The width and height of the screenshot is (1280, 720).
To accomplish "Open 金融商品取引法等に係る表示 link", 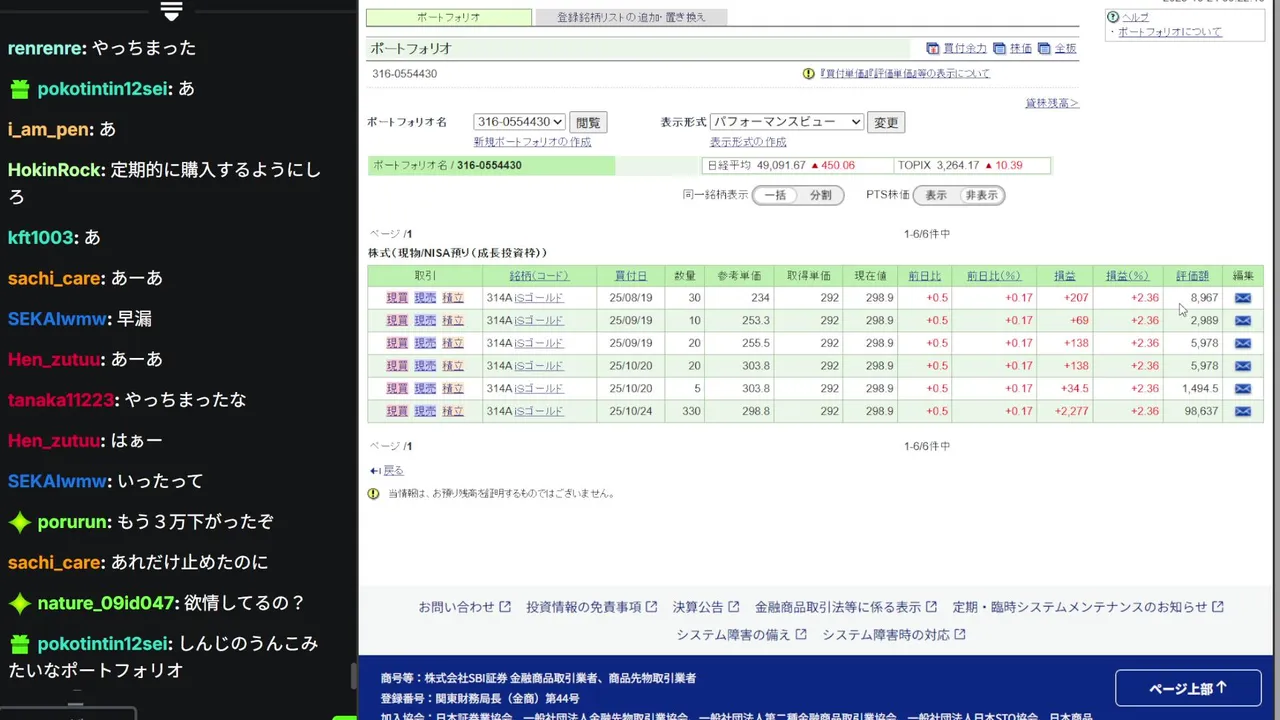I will tap(838, 607).
